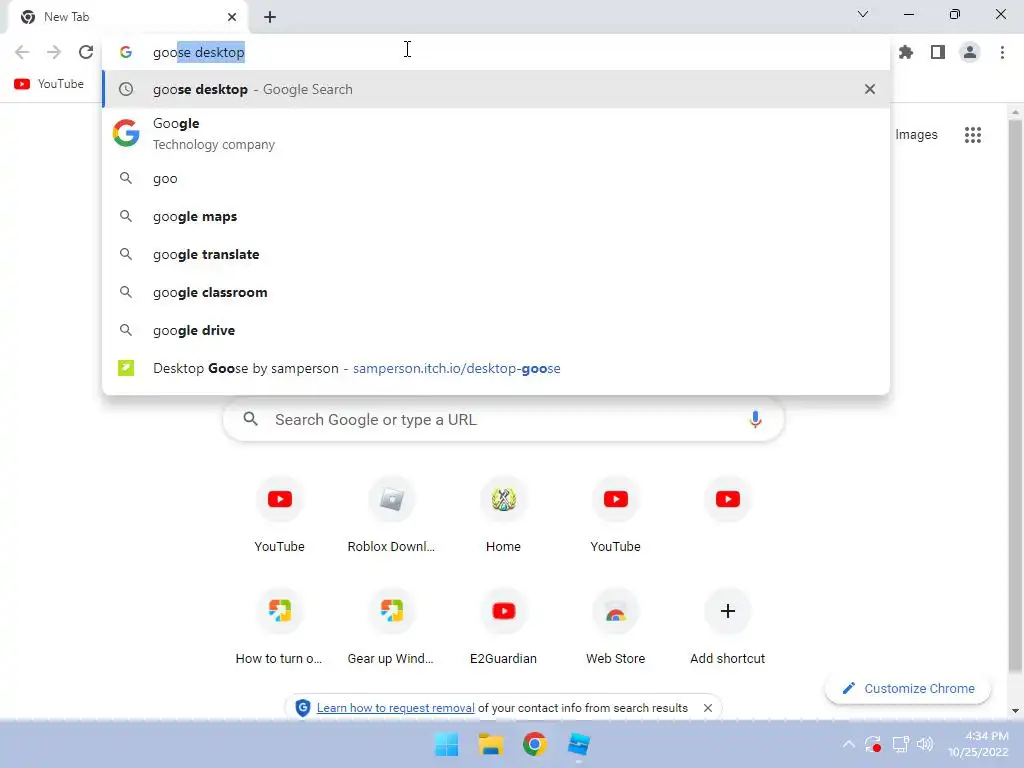The width and height of the screenshot is (1024, 768).
Task: Select the Google Technology company suggestion
Action: 496,134
